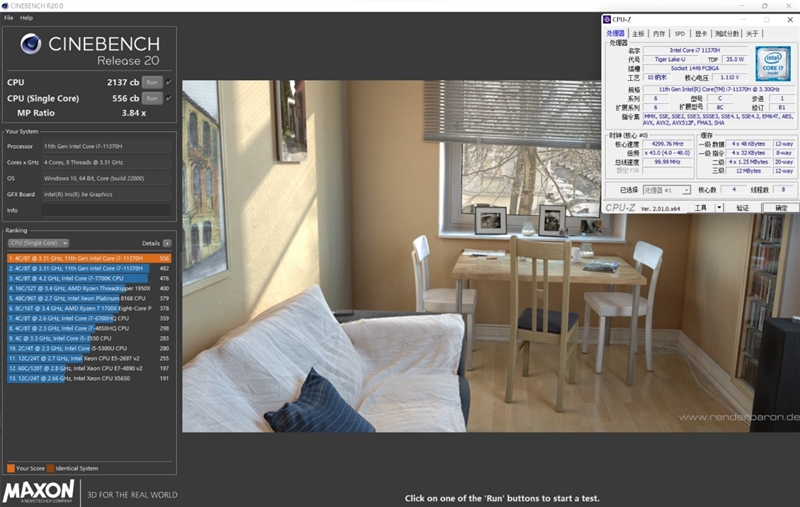Click the Identical System legend swatch

[51, 468]
